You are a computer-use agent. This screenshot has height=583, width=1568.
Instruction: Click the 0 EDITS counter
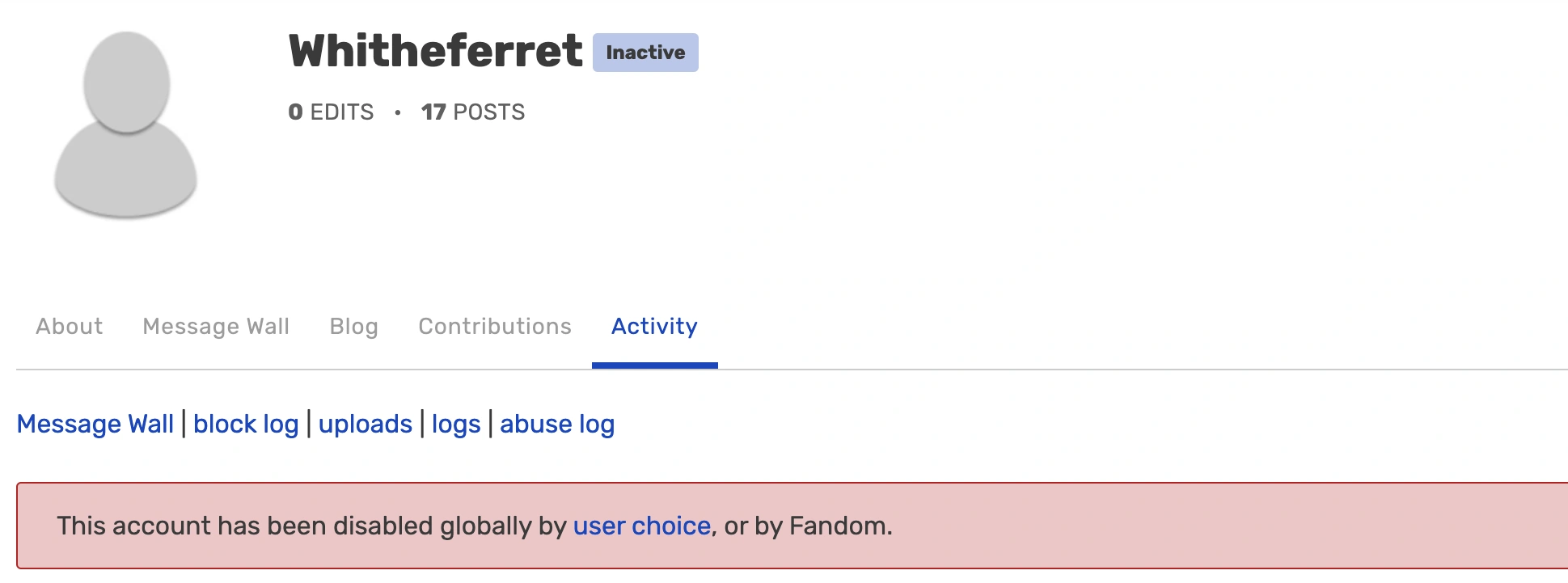(332, 112)
